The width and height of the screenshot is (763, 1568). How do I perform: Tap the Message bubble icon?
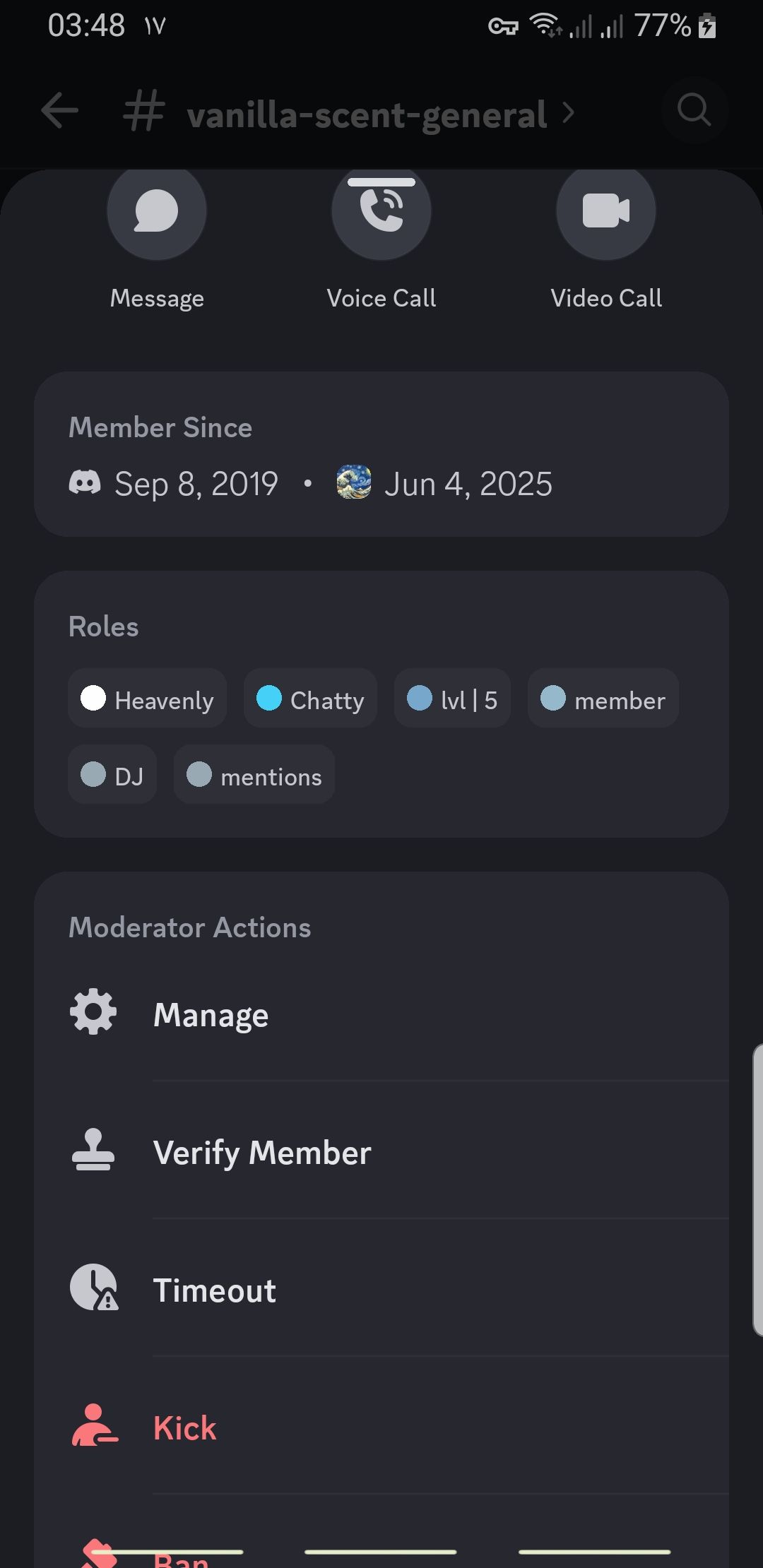156,210
